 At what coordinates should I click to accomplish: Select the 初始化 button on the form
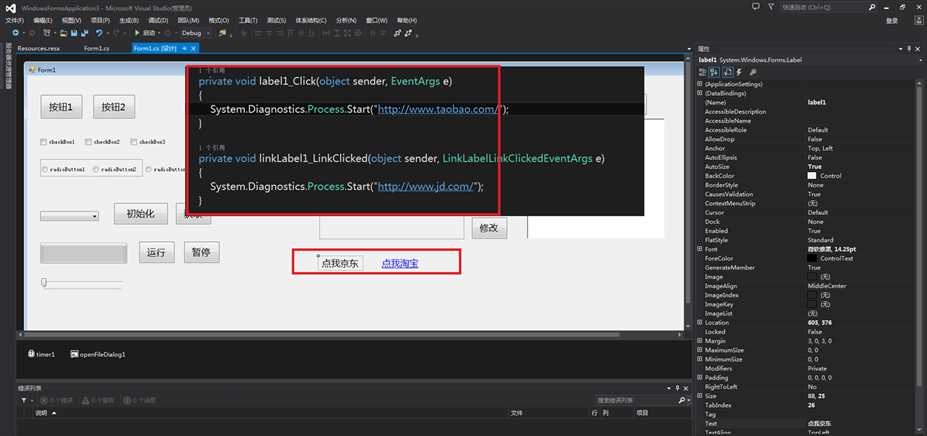click(141, 214)
